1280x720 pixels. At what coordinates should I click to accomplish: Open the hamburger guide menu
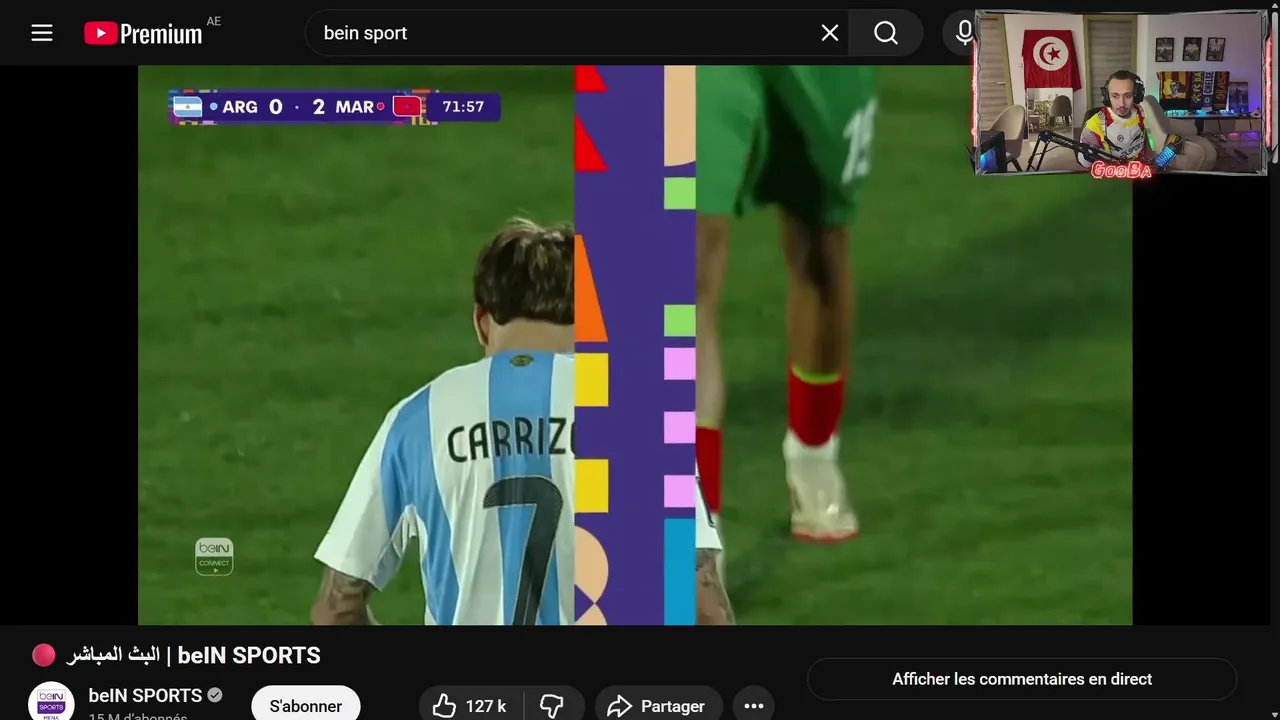pyautogui.click(x=41, y=33)
